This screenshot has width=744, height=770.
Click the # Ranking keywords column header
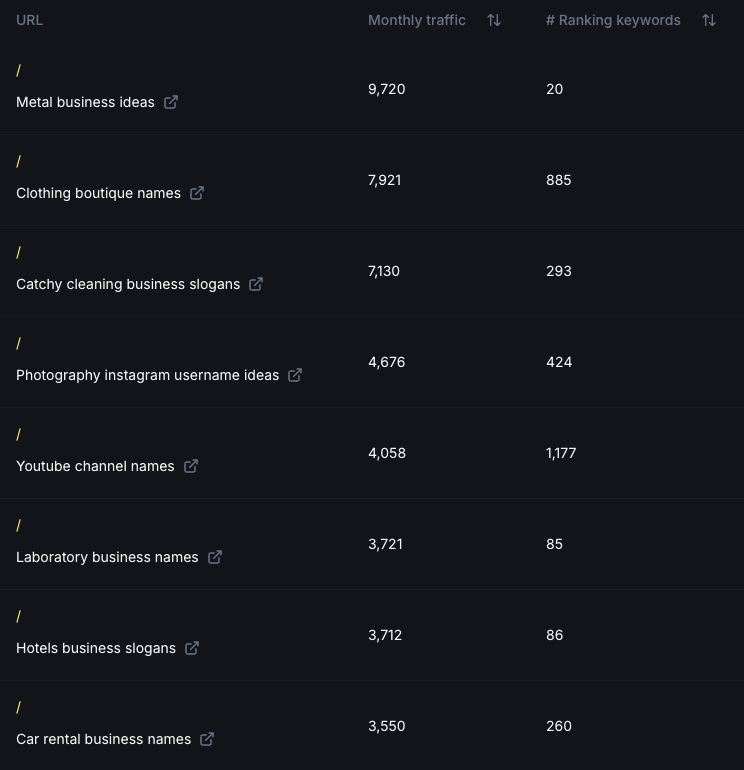coord(613,20)
